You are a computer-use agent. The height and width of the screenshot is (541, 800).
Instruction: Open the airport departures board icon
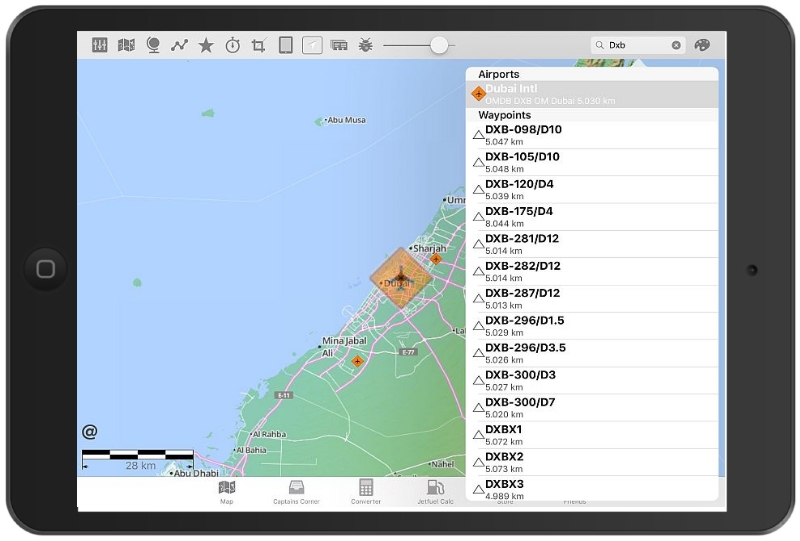click(339, 45)
